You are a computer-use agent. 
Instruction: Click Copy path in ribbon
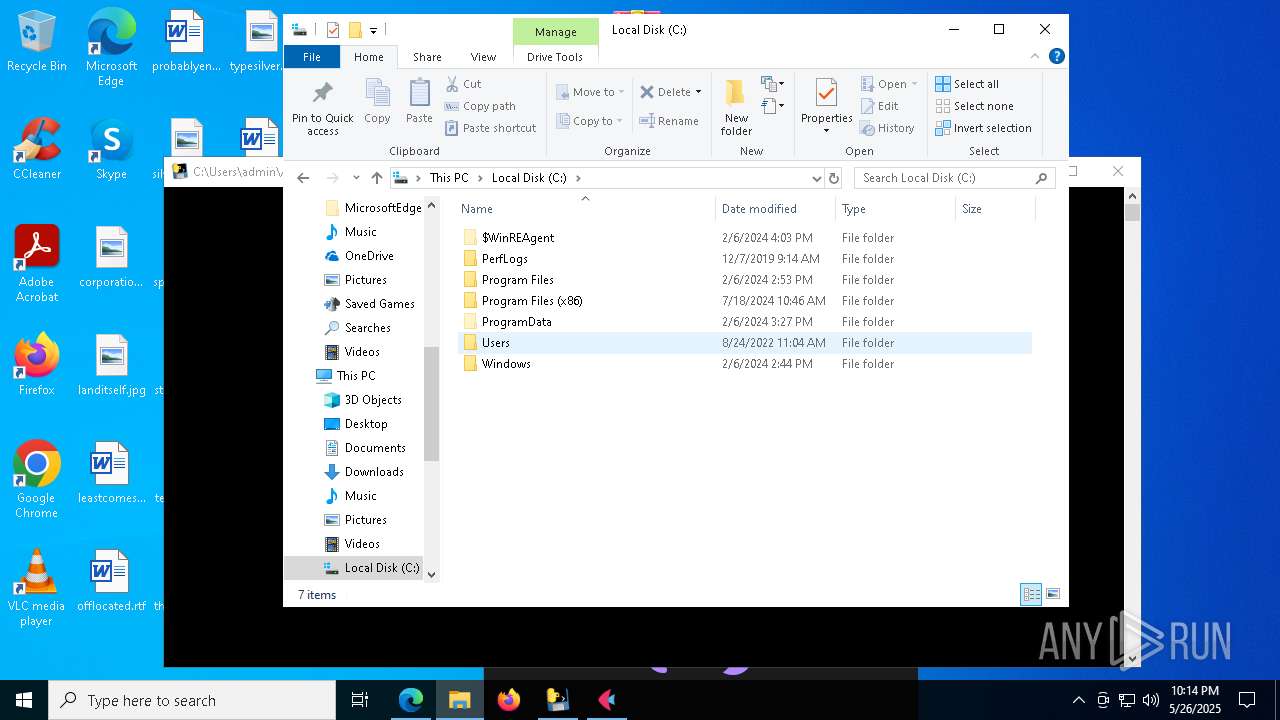(480, 106)
